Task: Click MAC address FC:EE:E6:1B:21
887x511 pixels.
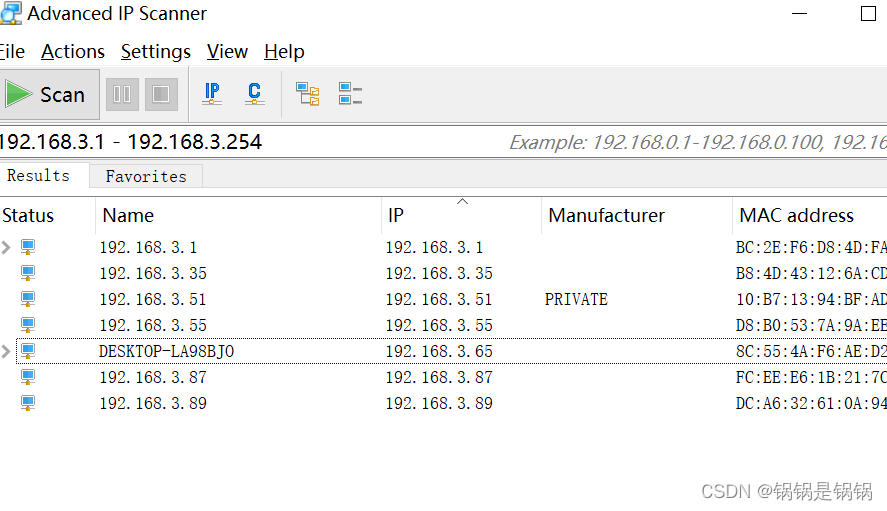Action: [x=811, y=377]
